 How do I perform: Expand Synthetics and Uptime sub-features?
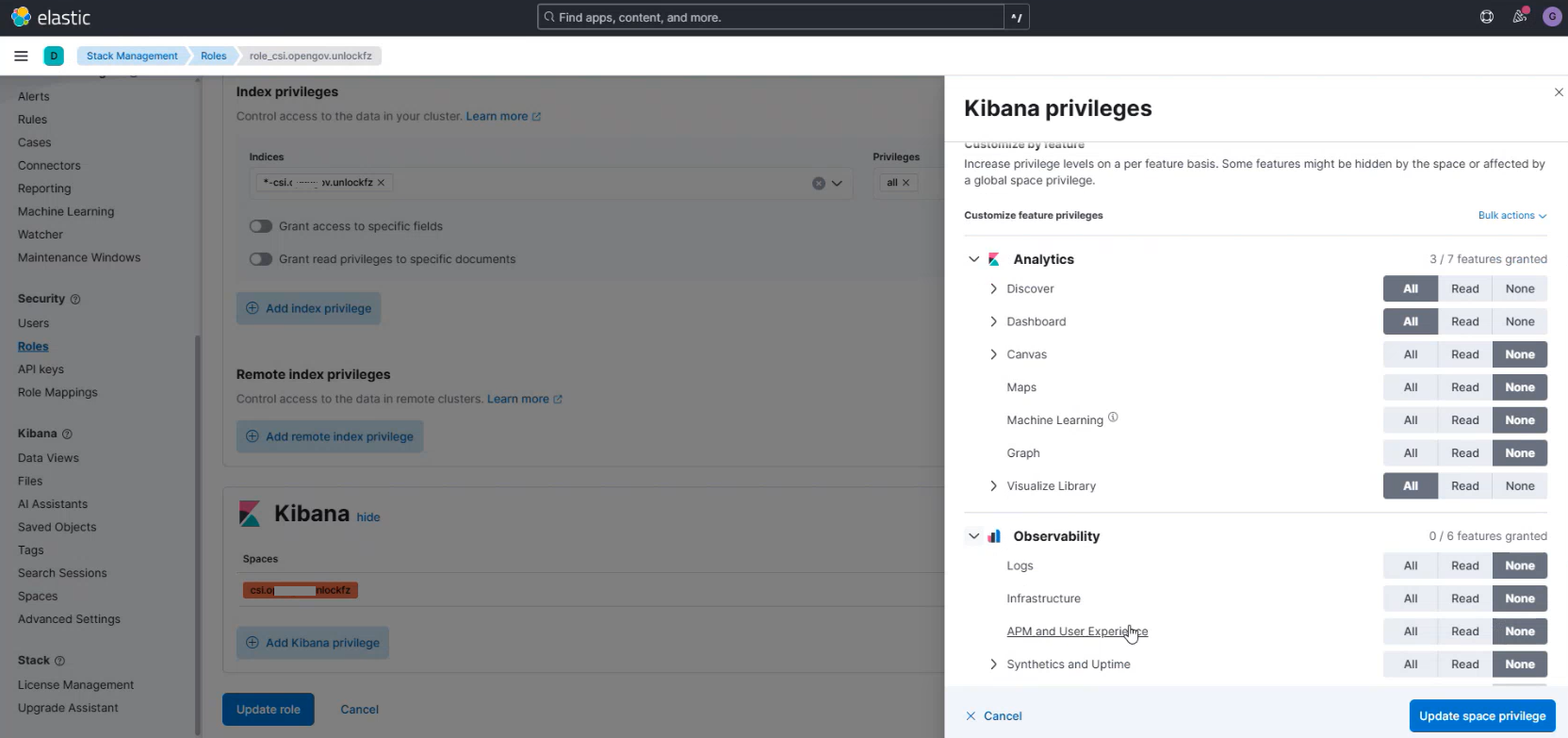pos(993,664)
